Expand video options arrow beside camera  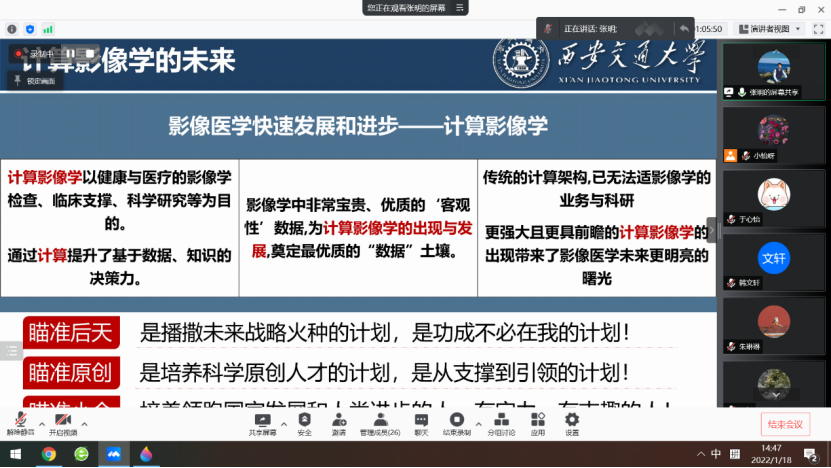(x=84, y=421)
